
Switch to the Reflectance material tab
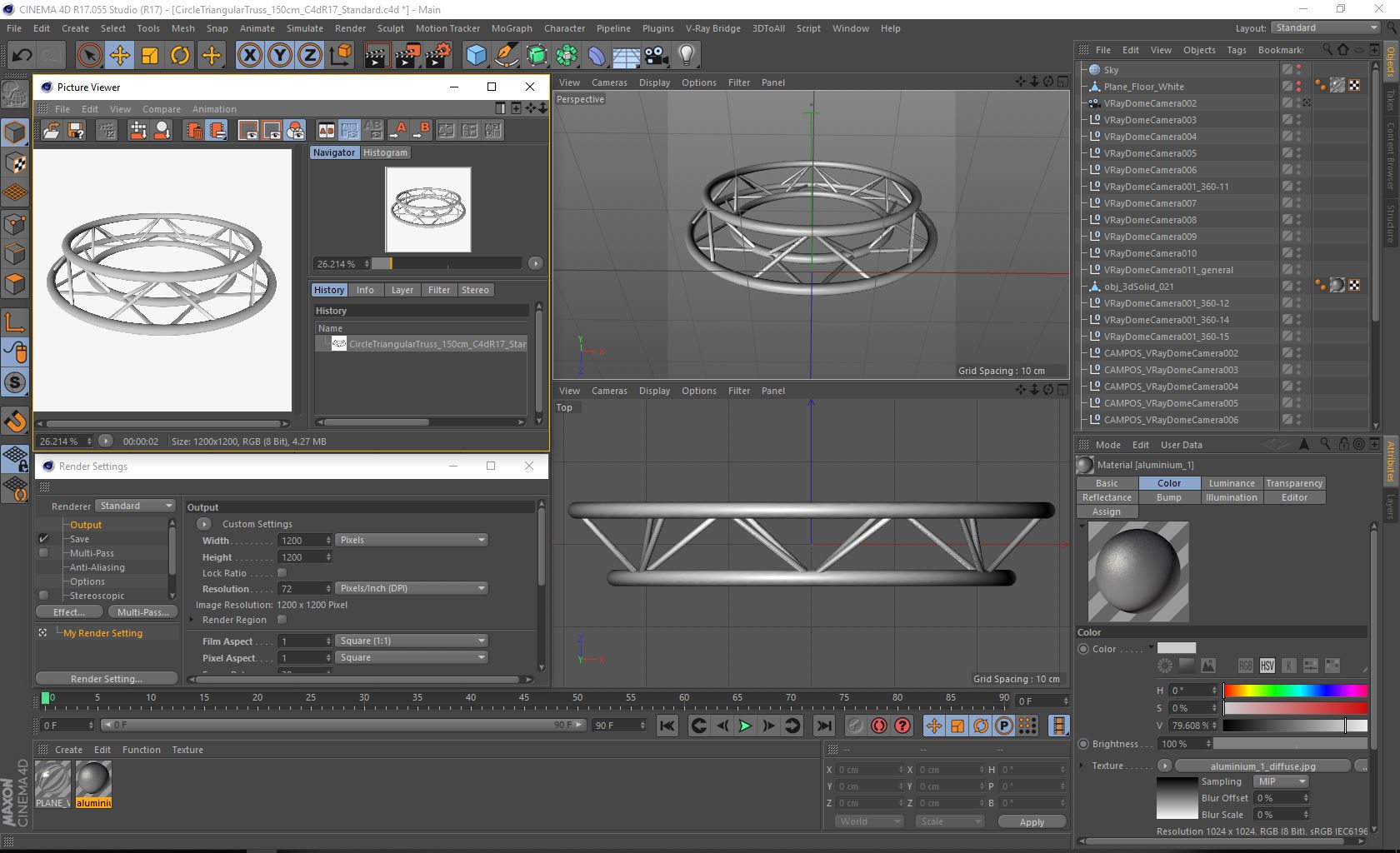1107,497
